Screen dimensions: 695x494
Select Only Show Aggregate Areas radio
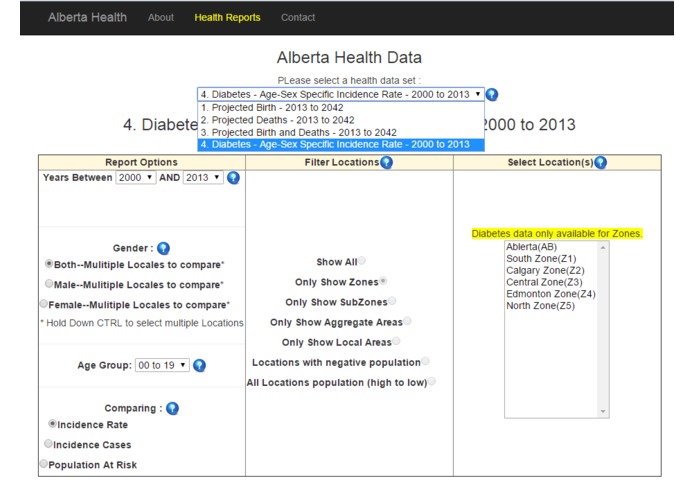click(407, 321)
